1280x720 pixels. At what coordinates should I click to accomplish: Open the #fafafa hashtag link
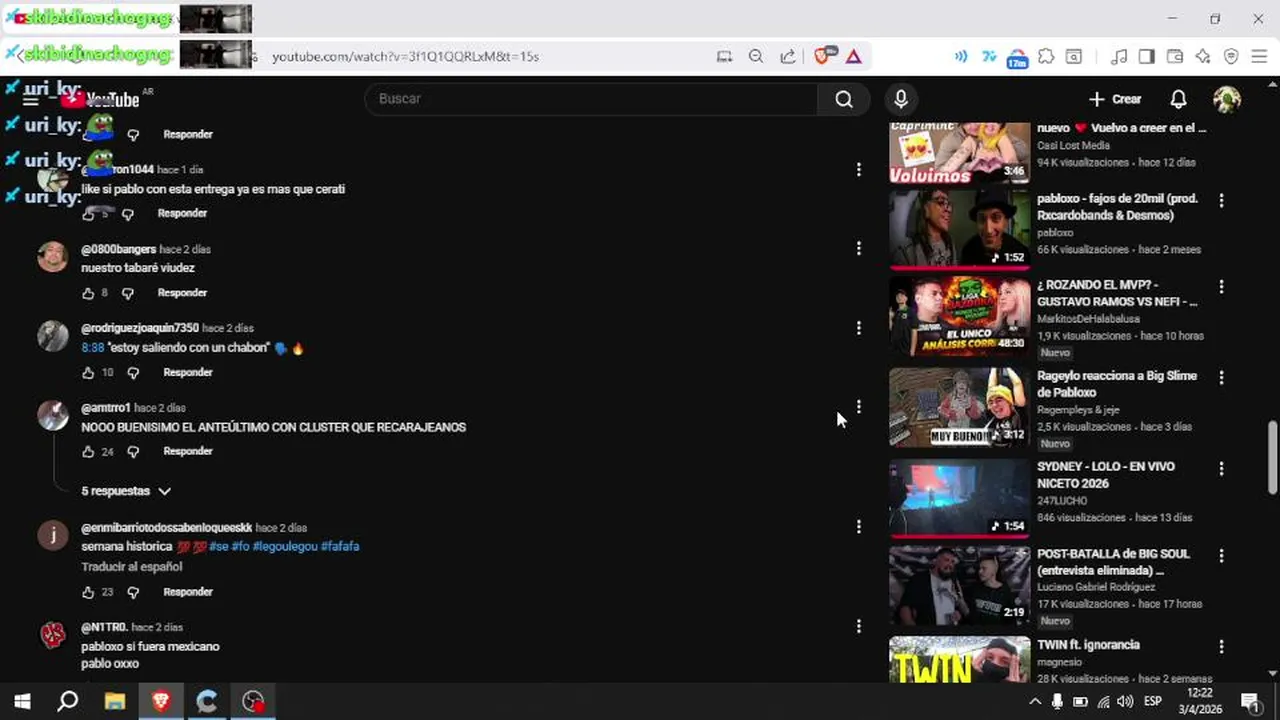click(340, 546)
